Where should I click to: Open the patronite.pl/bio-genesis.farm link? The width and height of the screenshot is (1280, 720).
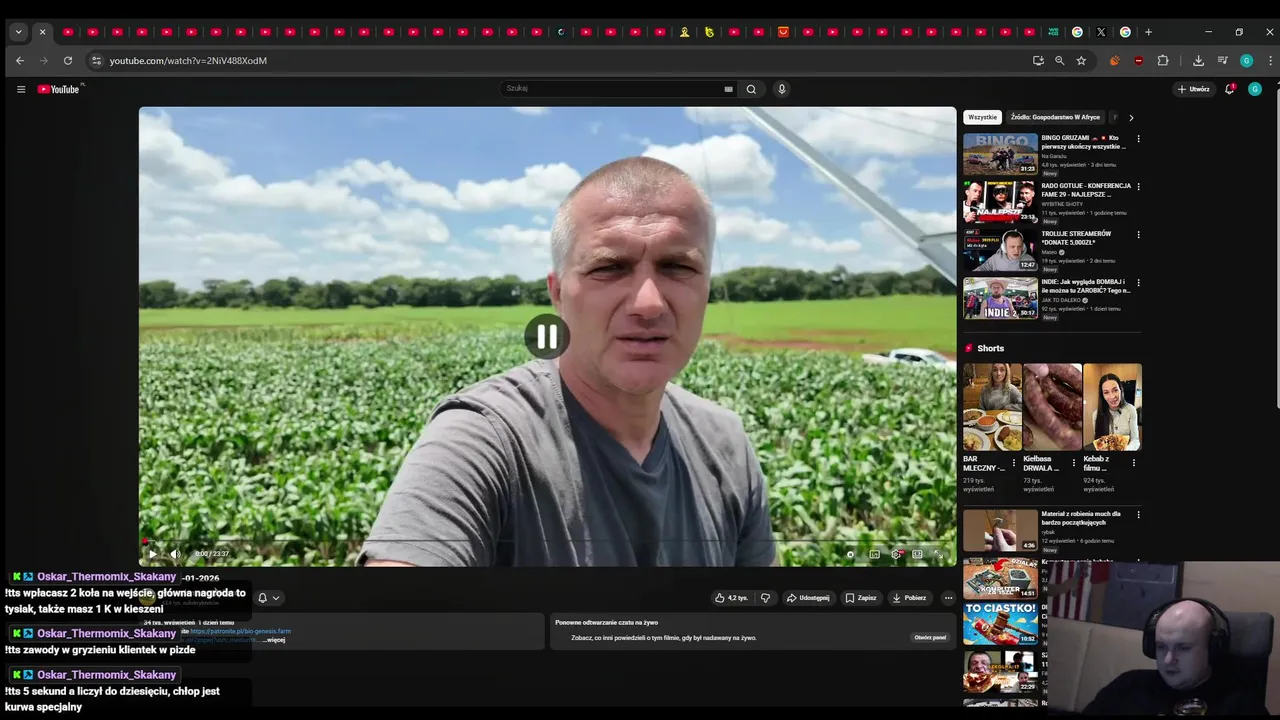[240, 631]
